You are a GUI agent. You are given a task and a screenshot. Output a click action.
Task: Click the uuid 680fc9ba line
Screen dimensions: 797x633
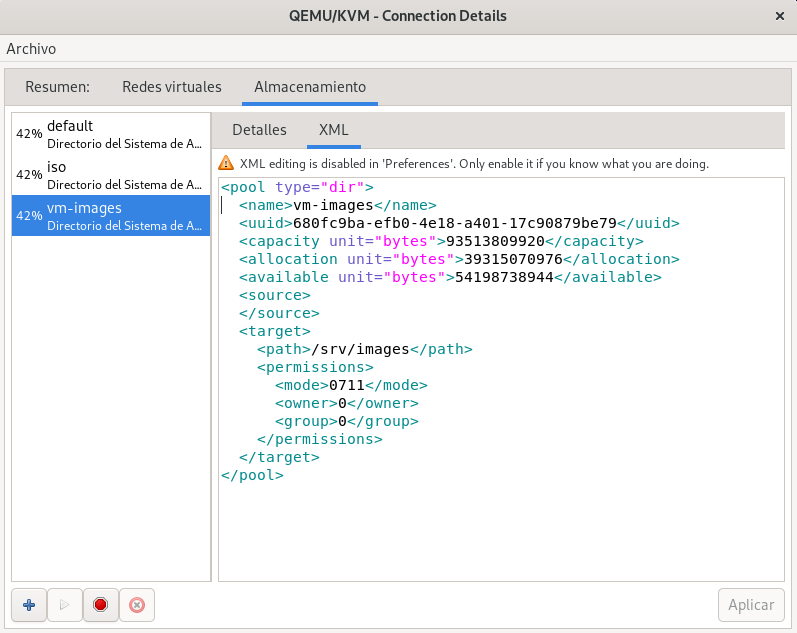pyautogui.click(x=459, y=223)
